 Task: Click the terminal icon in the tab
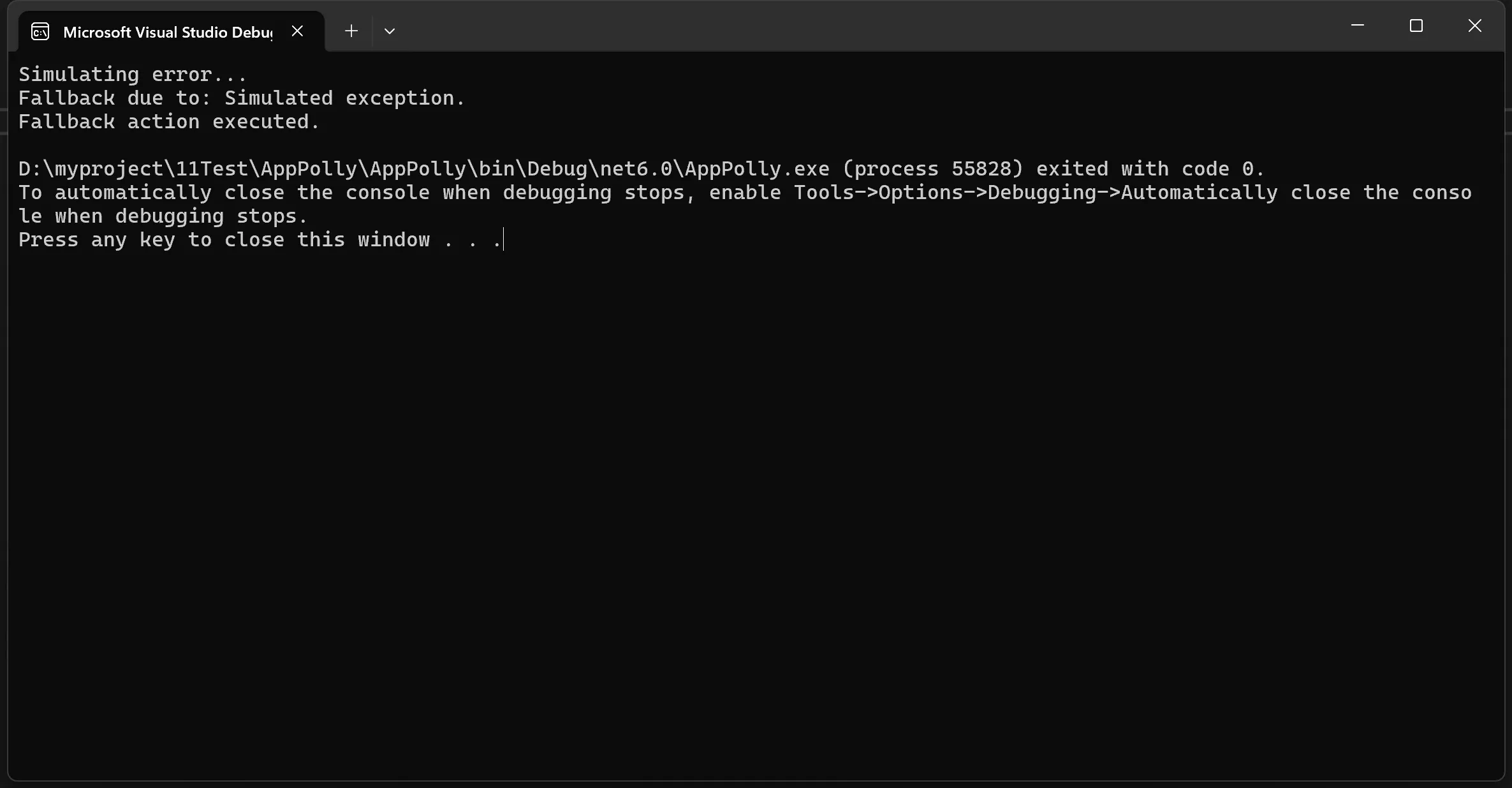click(x=40, y=31)
